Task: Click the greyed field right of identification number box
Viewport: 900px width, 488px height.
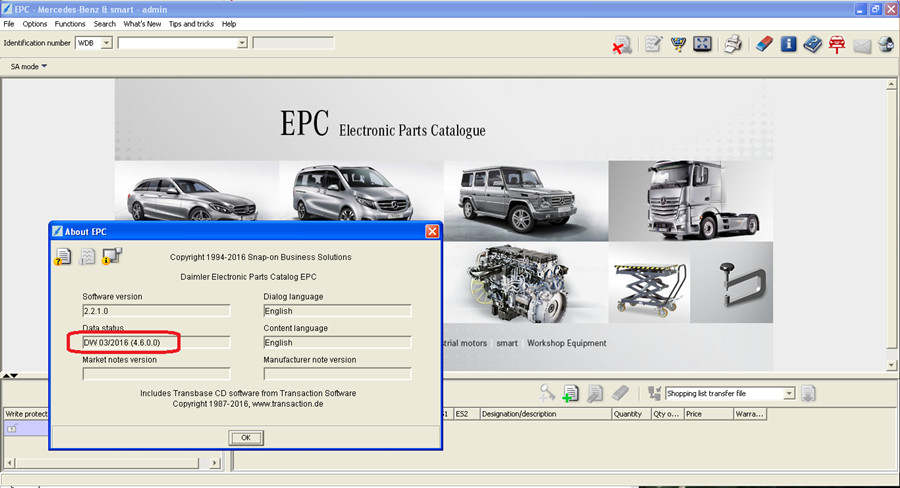Action: click(293, 43)
